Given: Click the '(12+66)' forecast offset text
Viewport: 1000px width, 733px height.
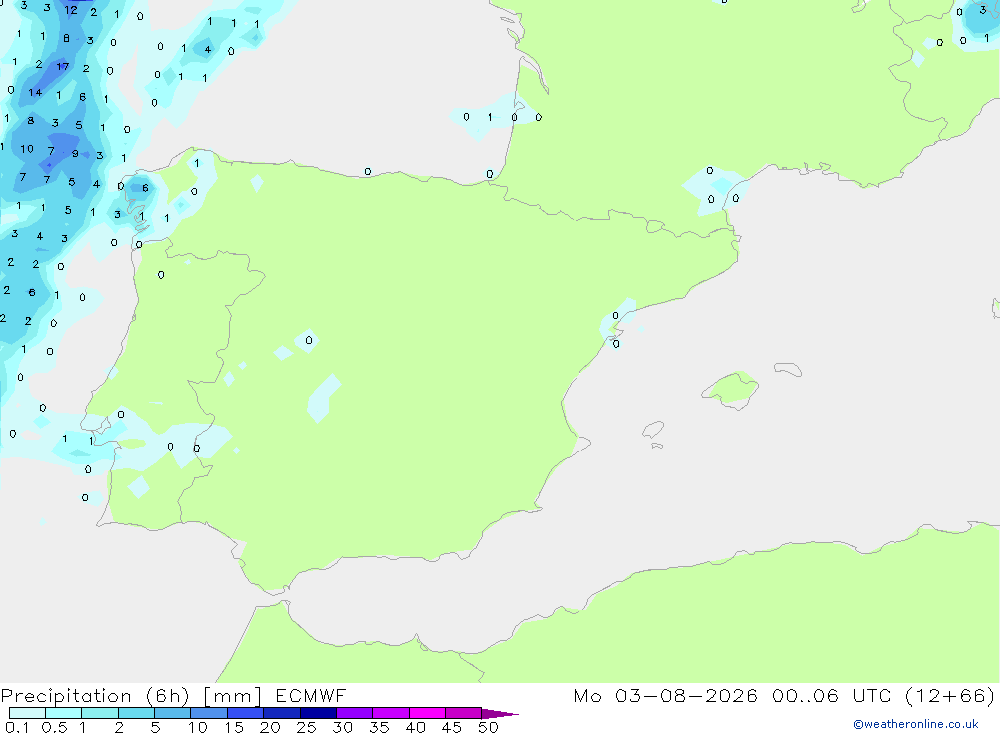Looking at the screenshot, I should (x=950, y=696).
